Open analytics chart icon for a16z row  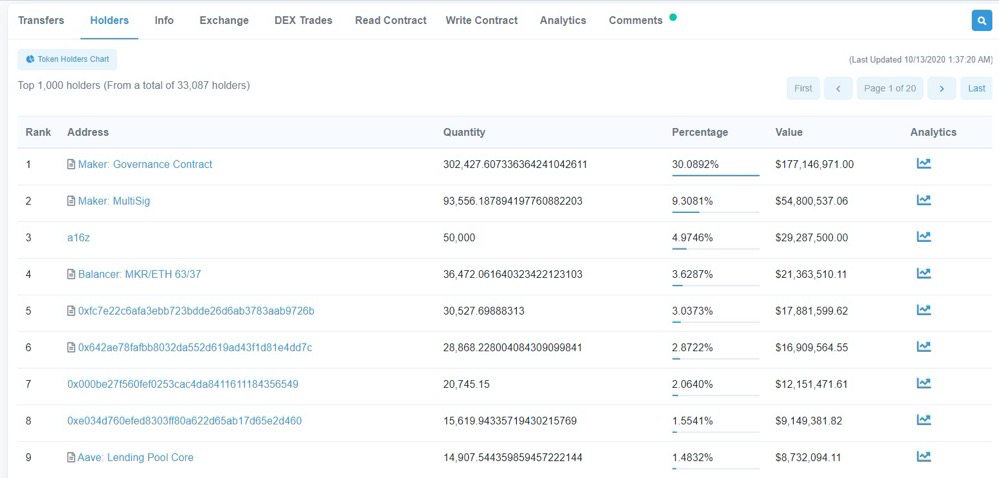tap(923, 237)
